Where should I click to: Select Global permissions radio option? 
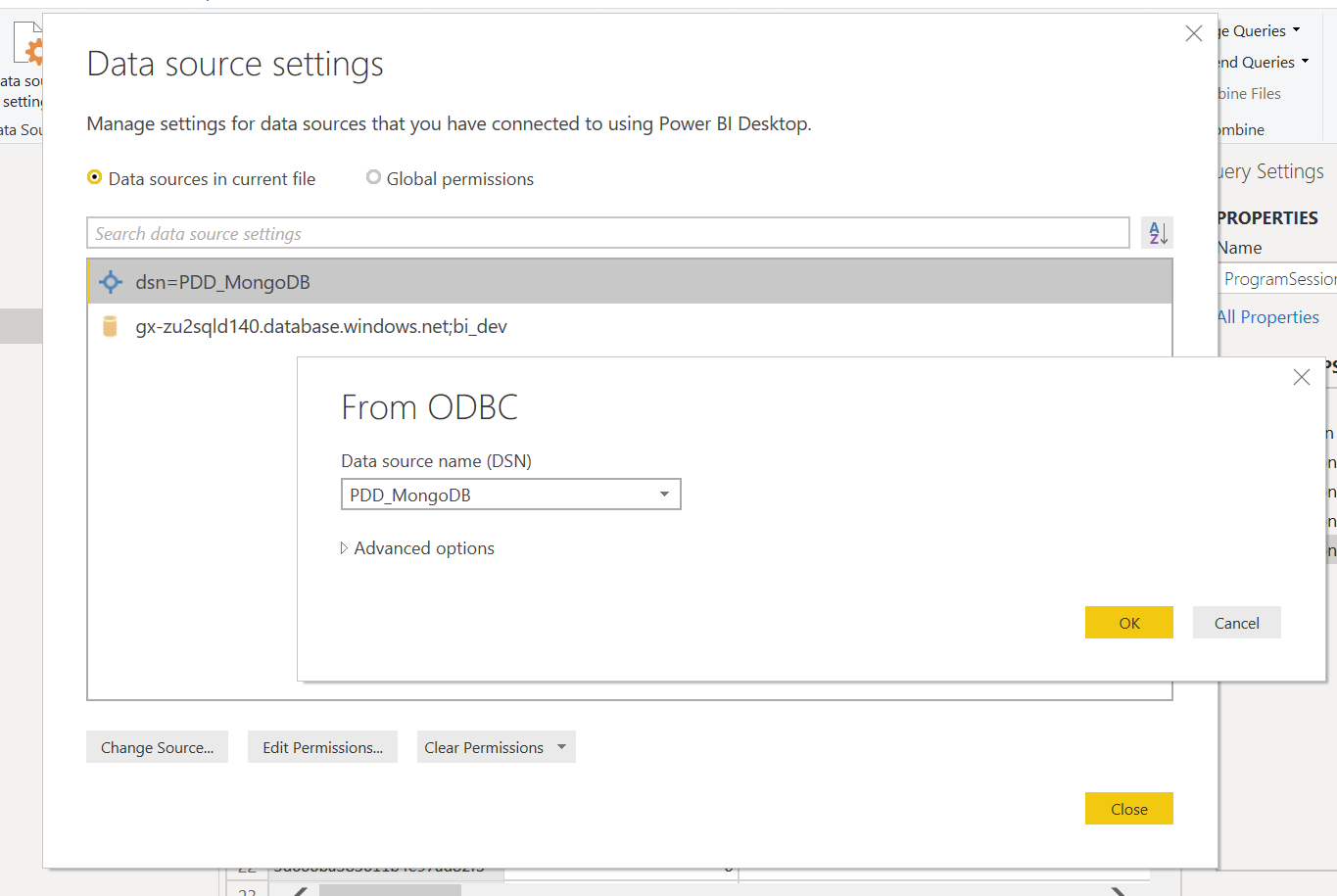coord(373,177)
